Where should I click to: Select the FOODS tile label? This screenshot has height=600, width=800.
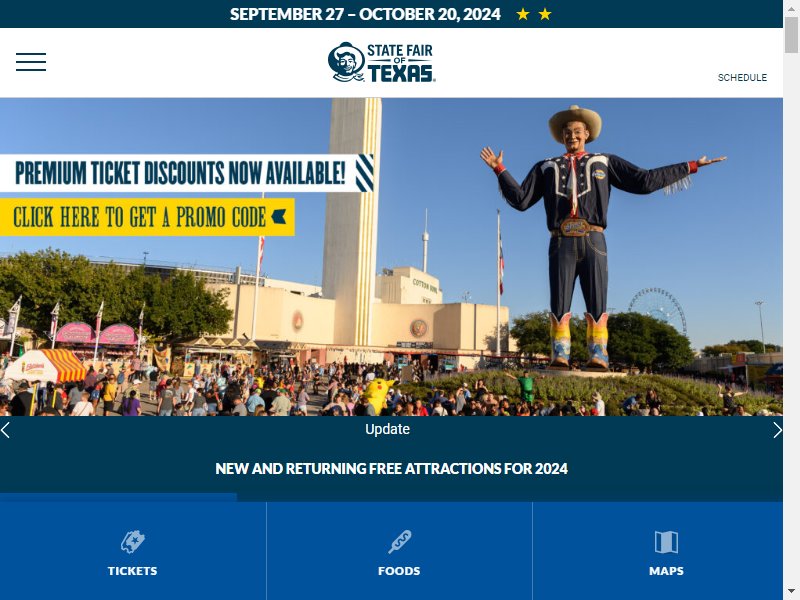399,571
